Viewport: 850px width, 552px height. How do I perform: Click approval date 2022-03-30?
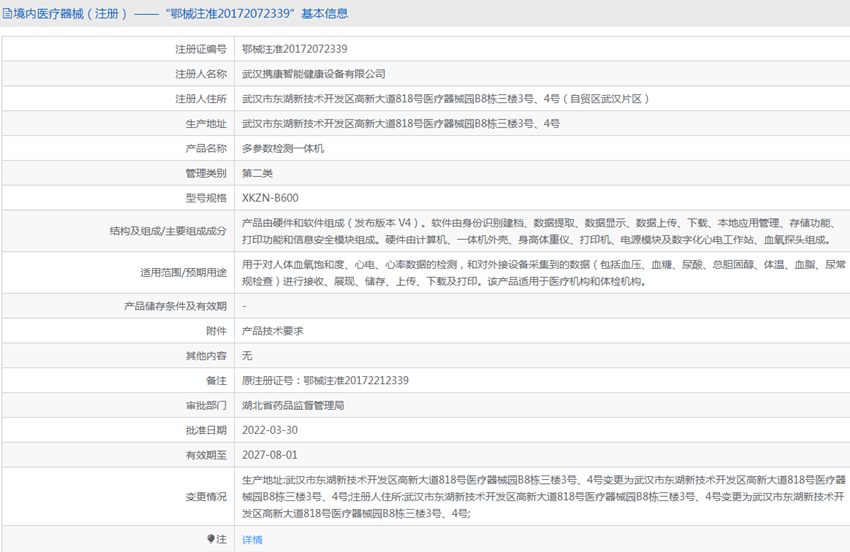coord(270,430)
